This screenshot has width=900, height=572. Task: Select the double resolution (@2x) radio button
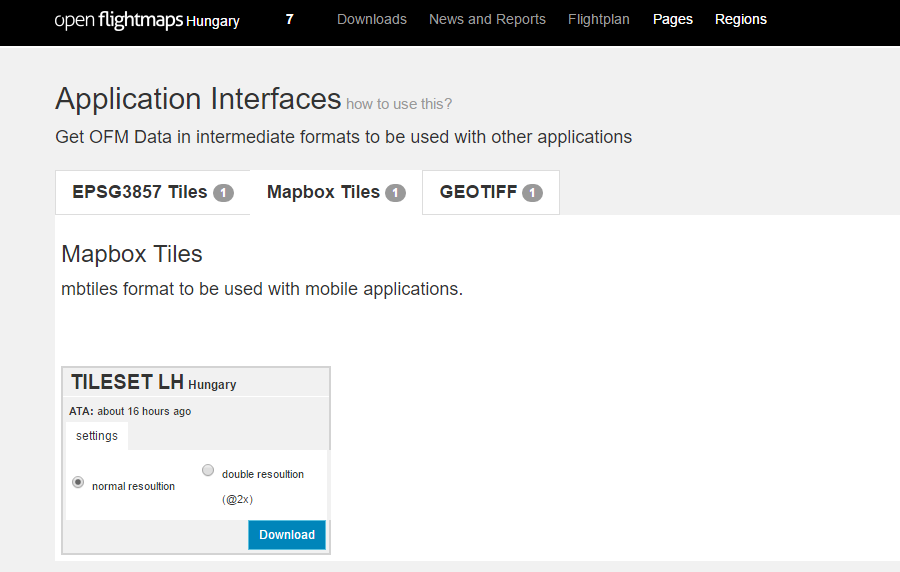208,470
